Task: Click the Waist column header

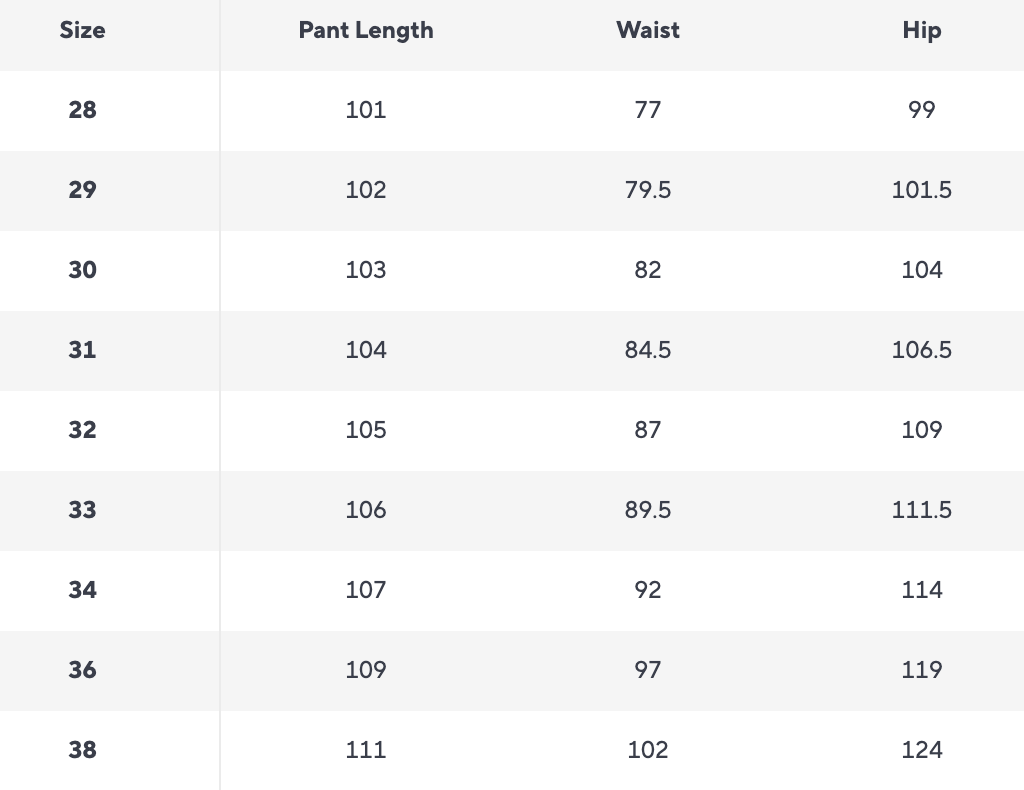Action: pos(648,30)
